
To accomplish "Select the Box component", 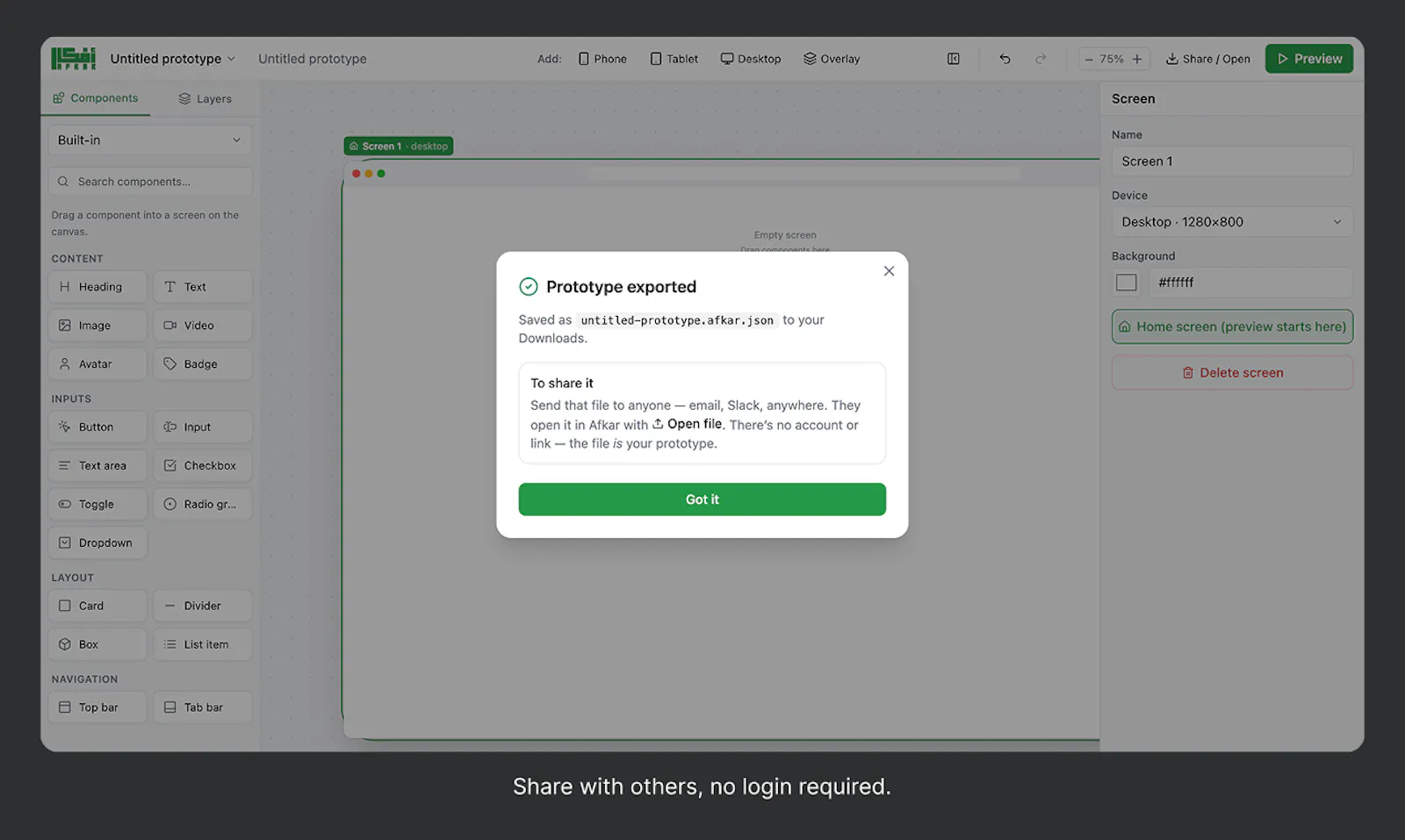I will (97, 645).
